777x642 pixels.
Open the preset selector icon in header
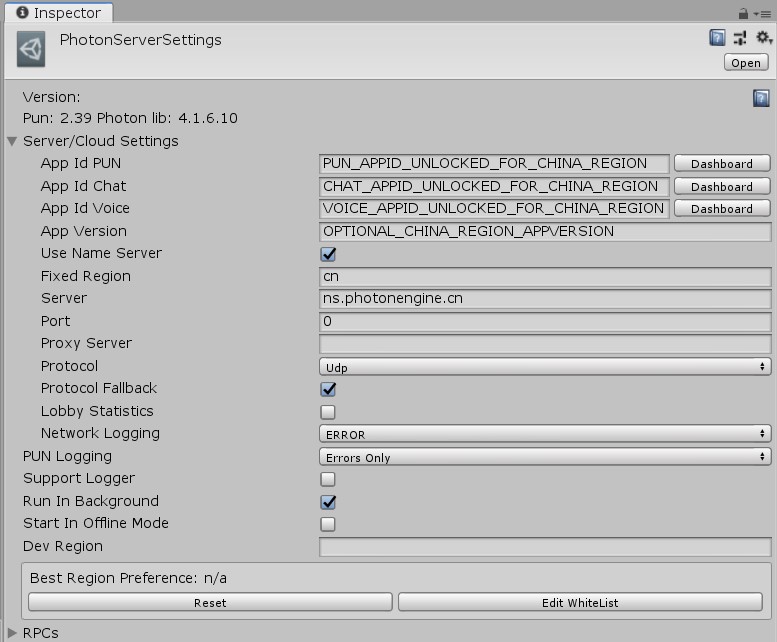[740, 38]
